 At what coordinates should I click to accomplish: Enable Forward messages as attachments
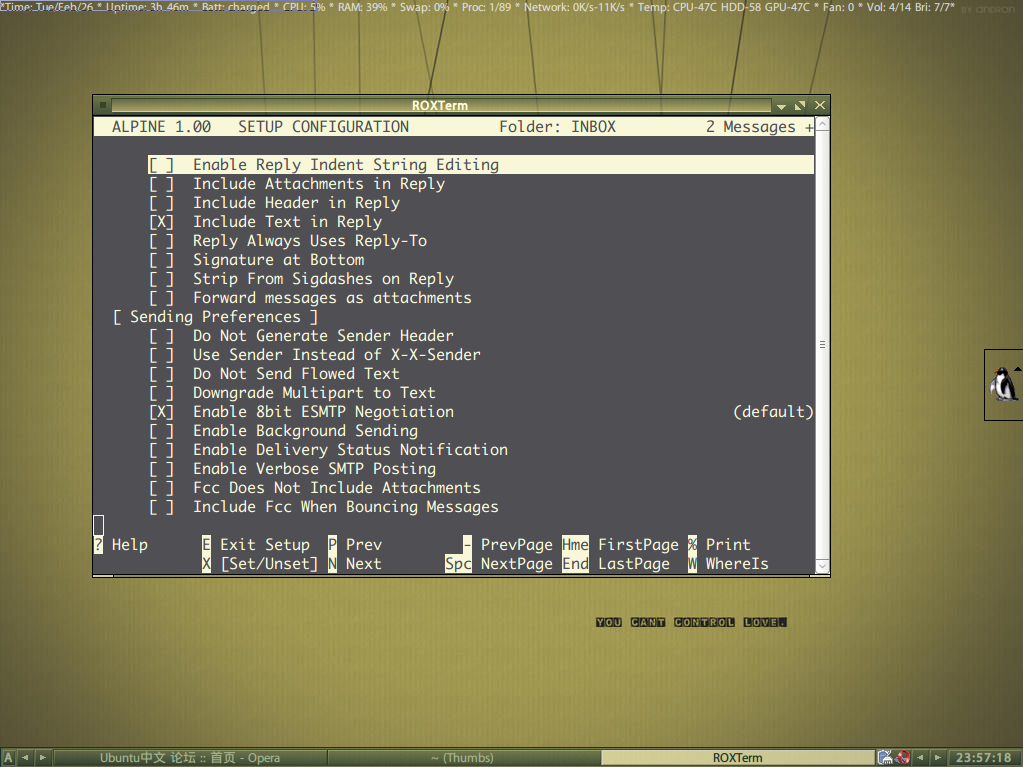[161, 297]
